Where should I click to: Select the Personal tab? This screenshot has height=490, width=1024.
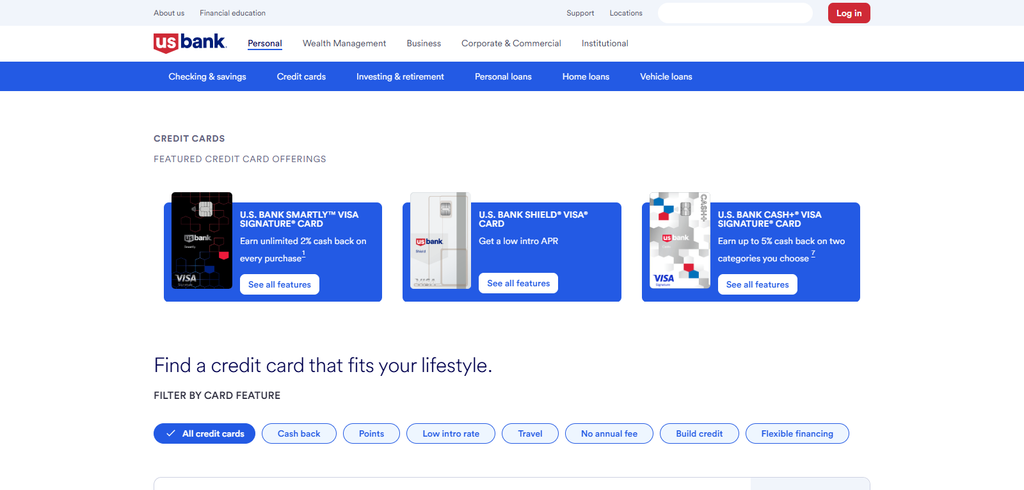point(264,44)
